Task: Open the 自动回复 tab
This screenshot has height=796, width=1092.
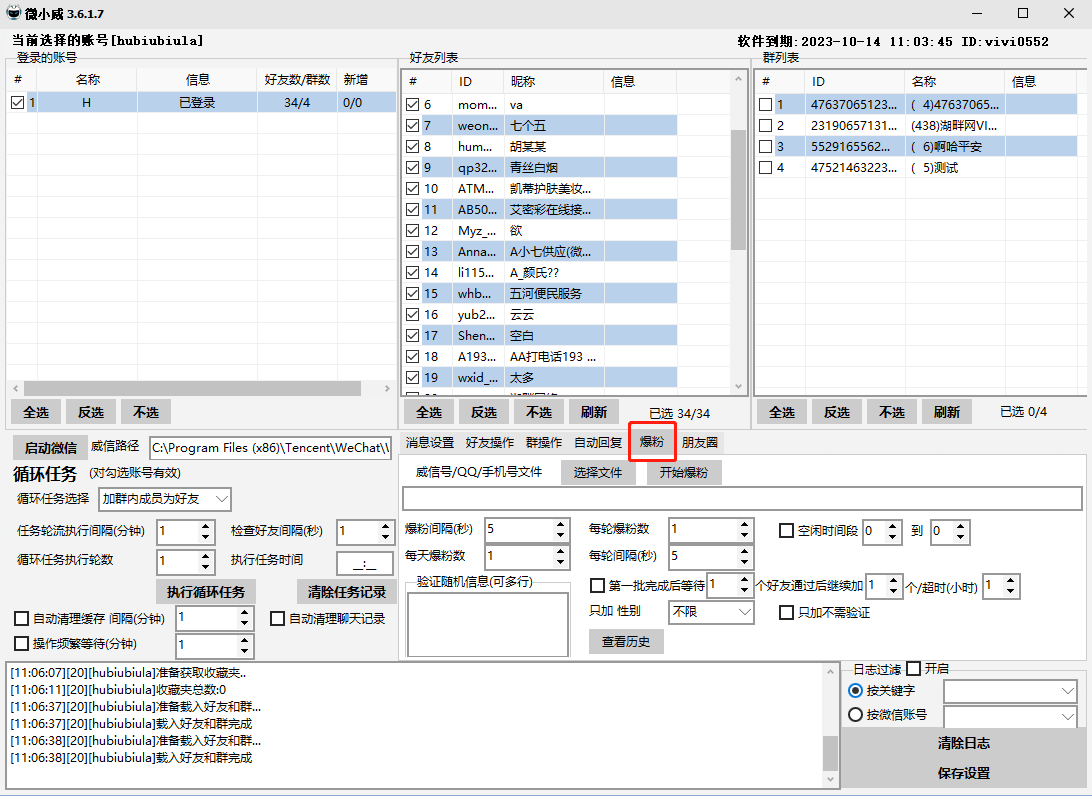Action: click(x=598, y=442)
